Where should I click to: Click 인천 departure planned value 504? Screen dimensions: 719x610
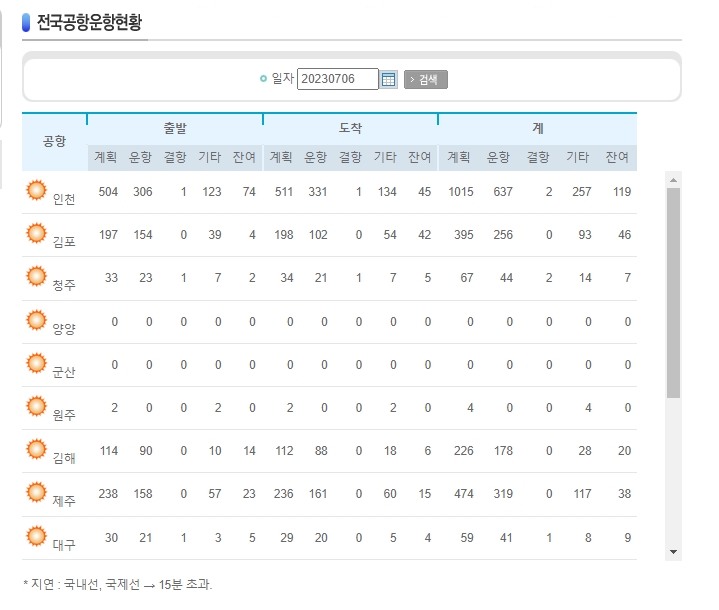pyautogui.click(x=108, y=192)
